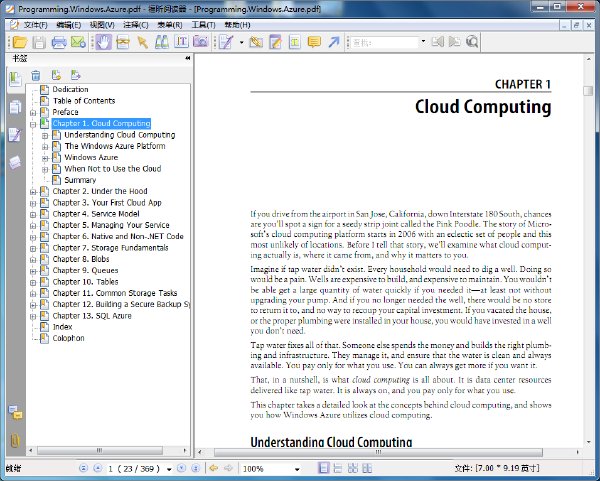Image resolution: width=600 pixels, height=481 pixels.
Task: Select the Index bookmark
Action: click(62, 327)
